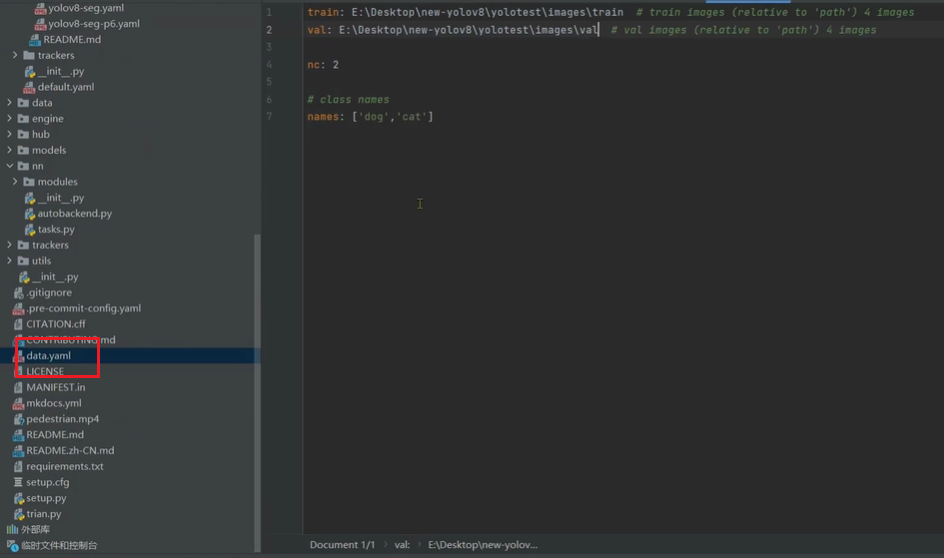This screenshot has height=558, width=944.
Task: Click the yolov8-seg.yaml file icon
Action: coord(40,8)
